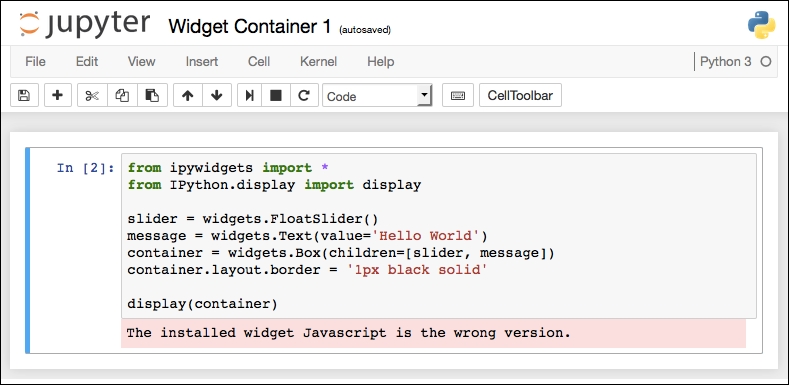
Task: Cut the selected cell with the scissors icon
Action: 92,95
